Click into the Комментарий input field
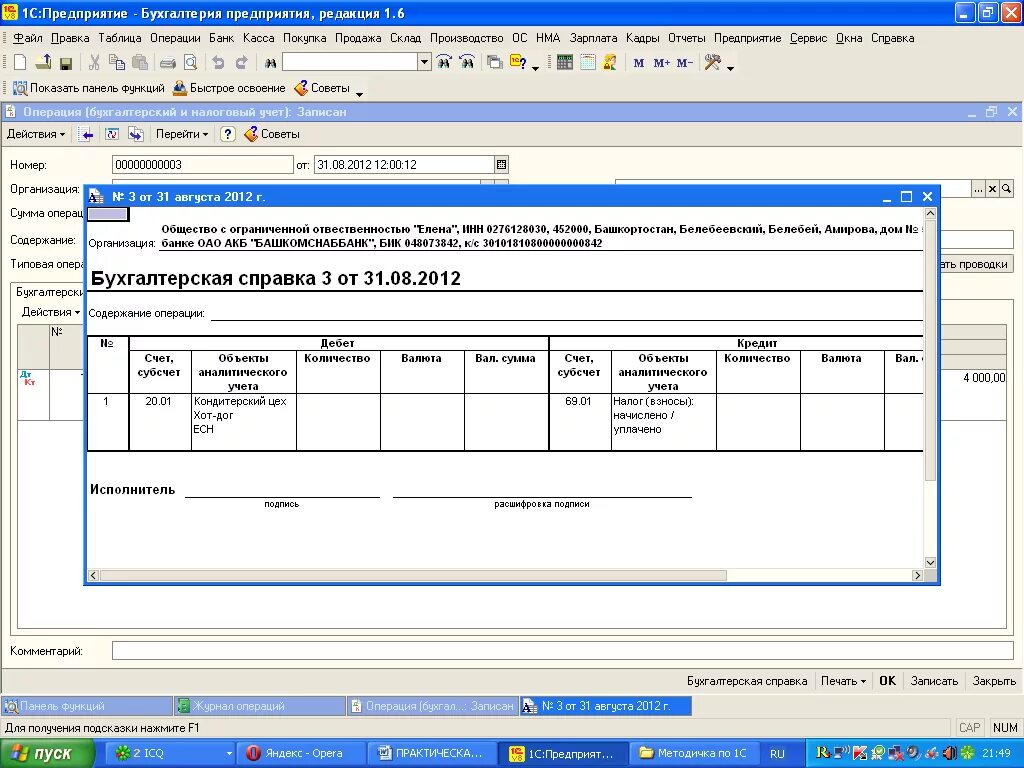This screenshot has width=1024, height=768. click(562, 650)
